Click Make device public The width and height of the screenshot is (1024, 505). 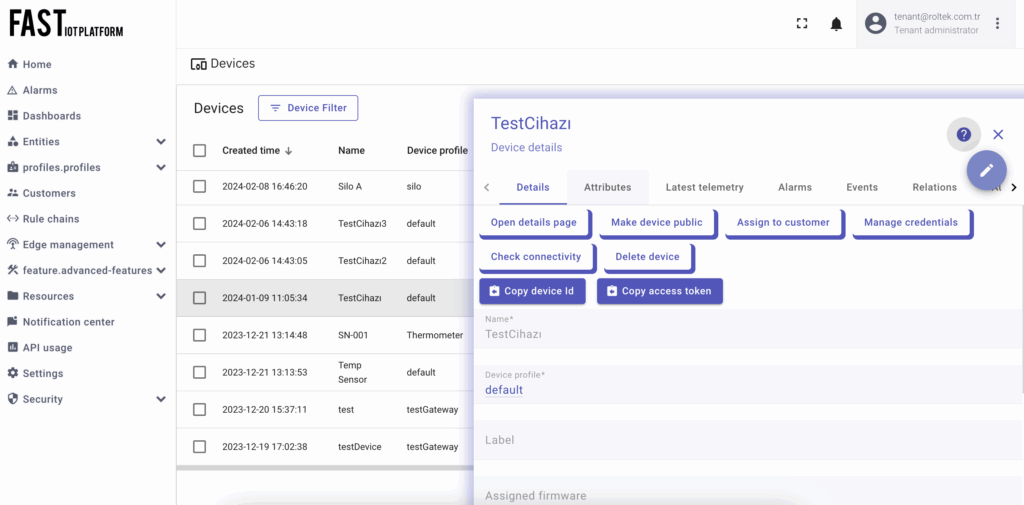[x=657, y=223]
